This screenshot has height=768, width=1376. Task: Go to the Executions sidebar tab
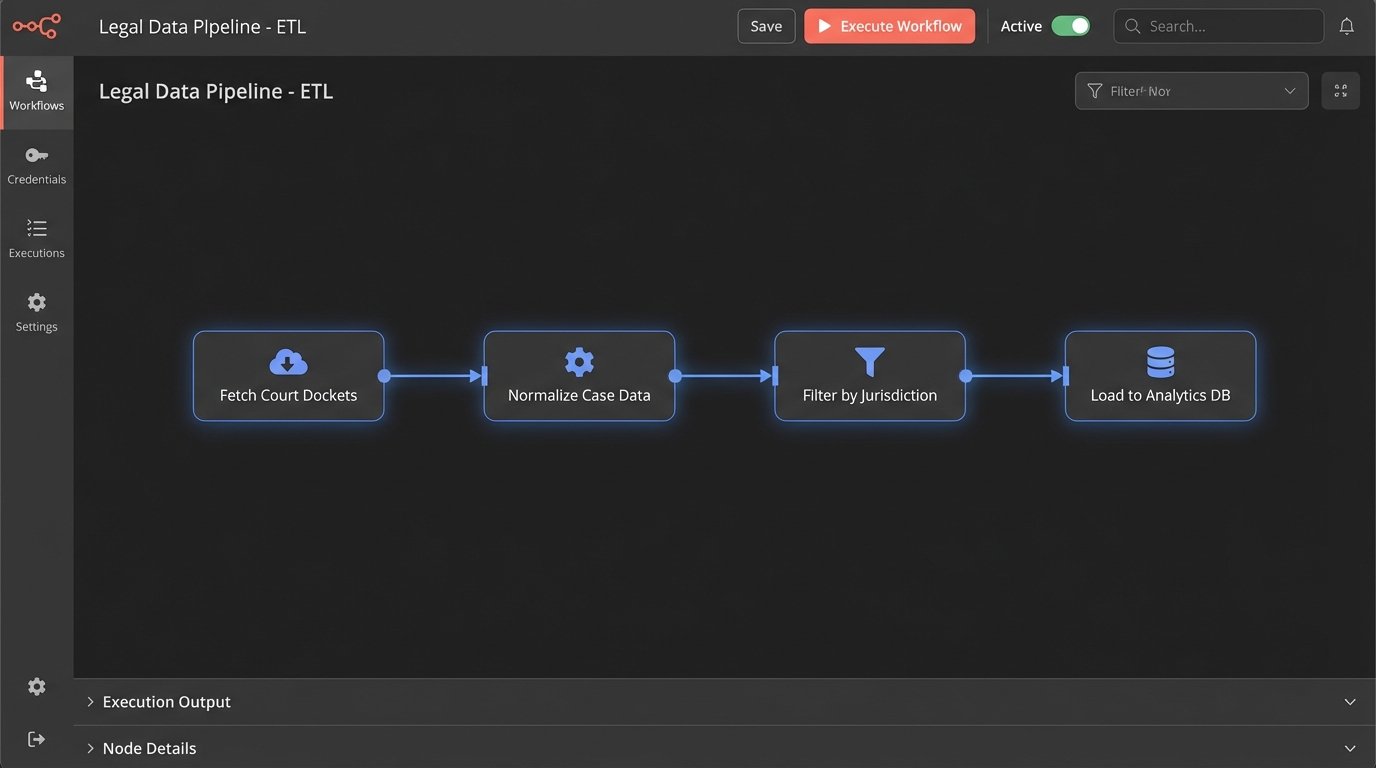click(36, 239)
